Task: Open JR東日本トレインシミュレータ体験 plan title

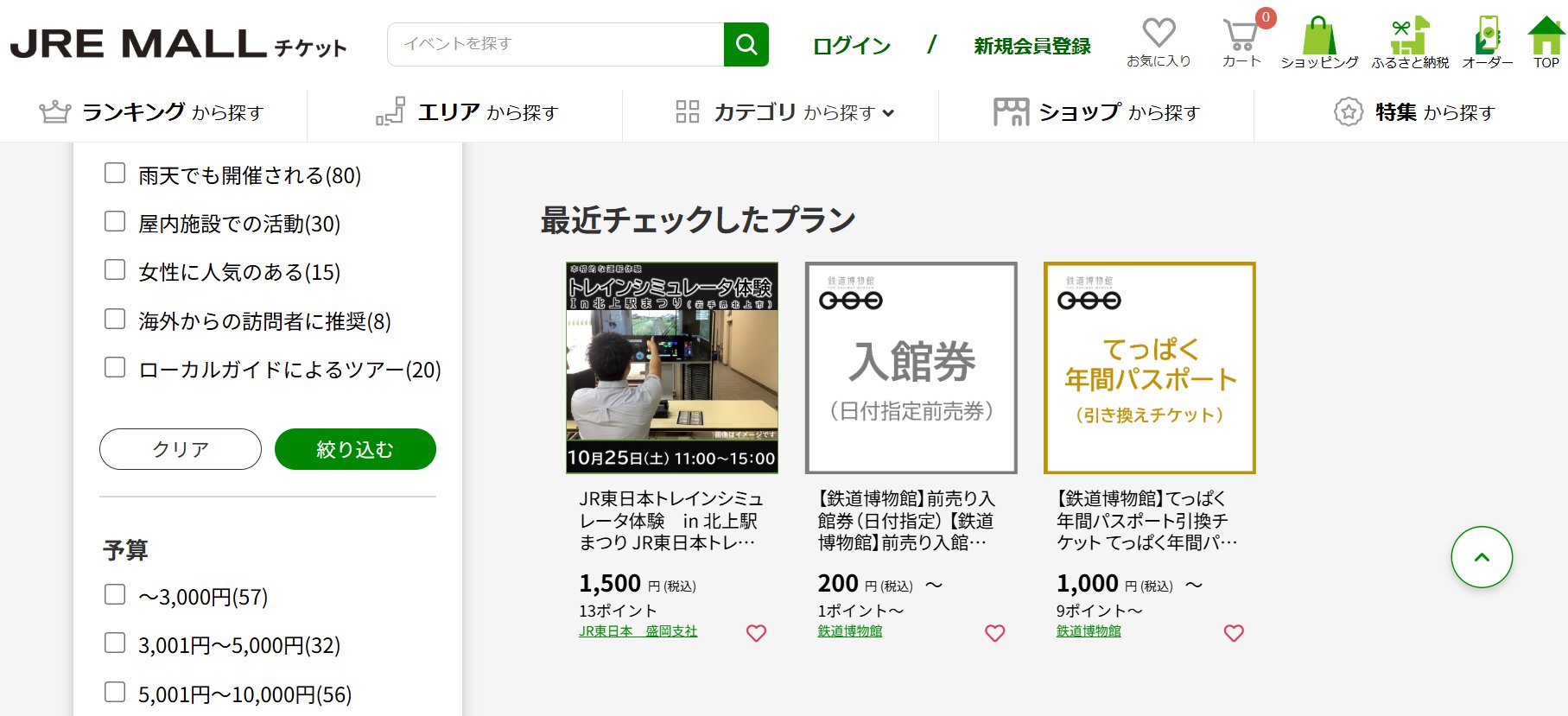Action: (x=671, y=521)
